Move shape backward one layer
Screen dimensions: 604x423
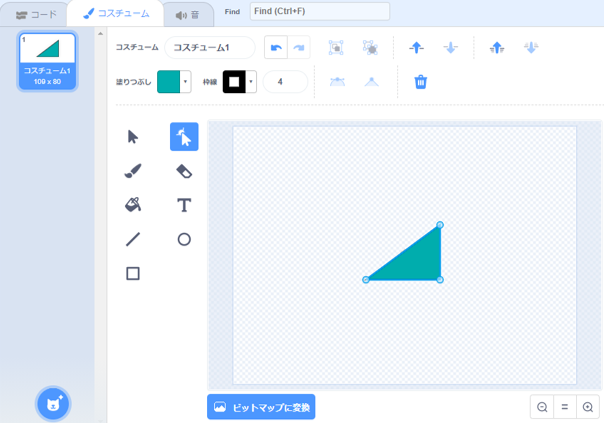point(450,47)
